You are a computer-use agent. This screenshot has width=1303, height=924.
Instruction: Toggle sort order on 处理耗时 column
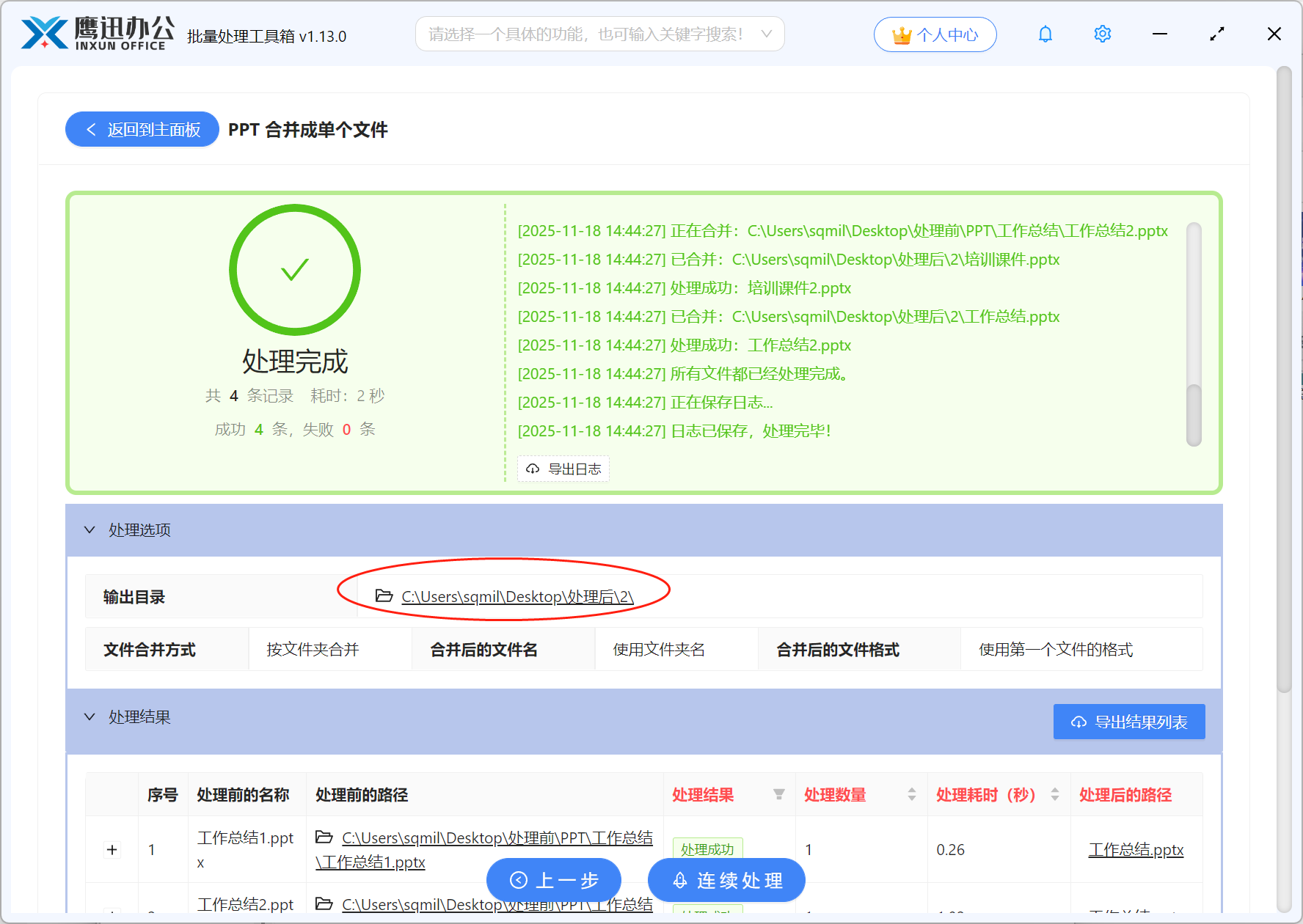coord(1055,794)
